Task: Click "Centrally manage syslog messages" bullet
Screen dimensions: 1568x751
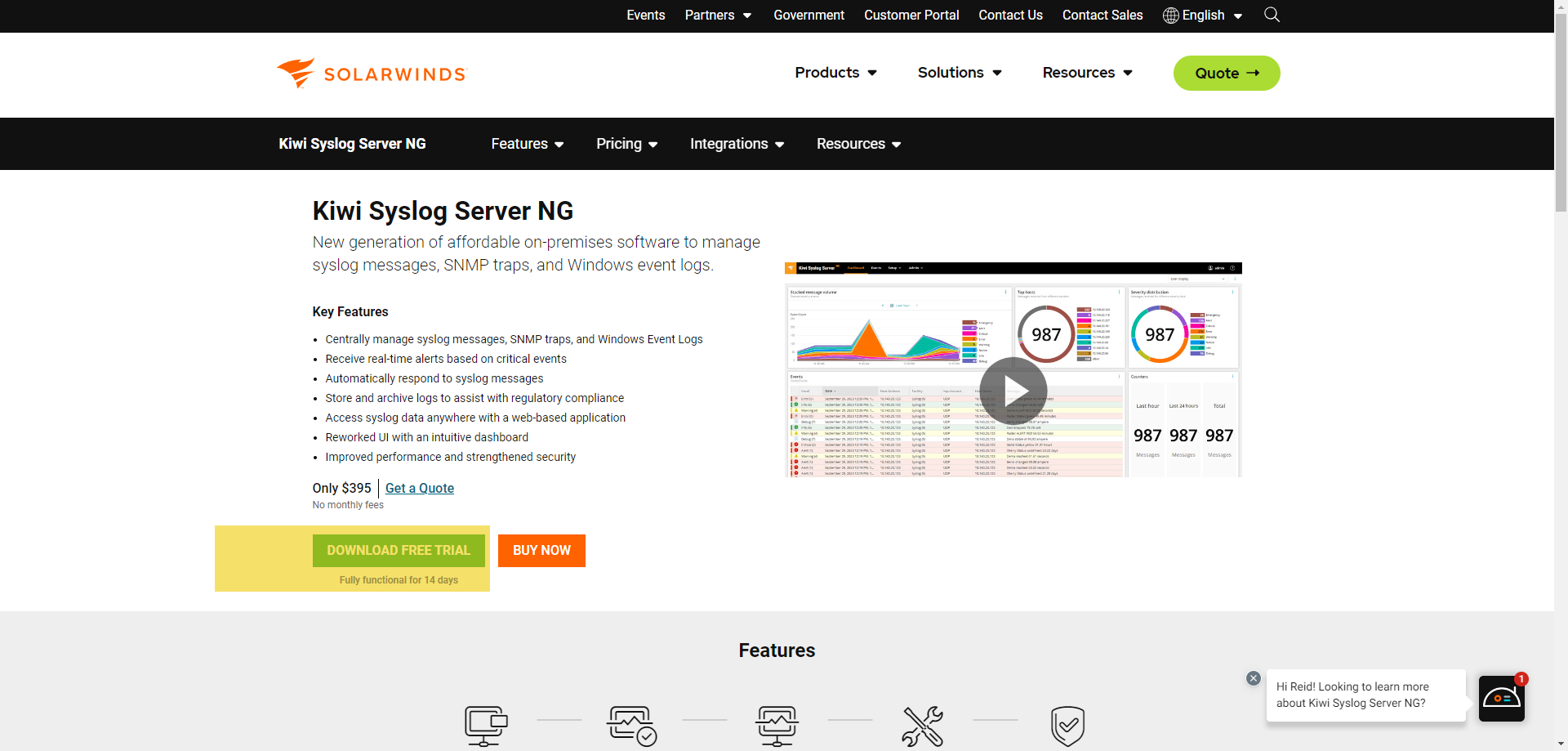Action: click(514, 339)
